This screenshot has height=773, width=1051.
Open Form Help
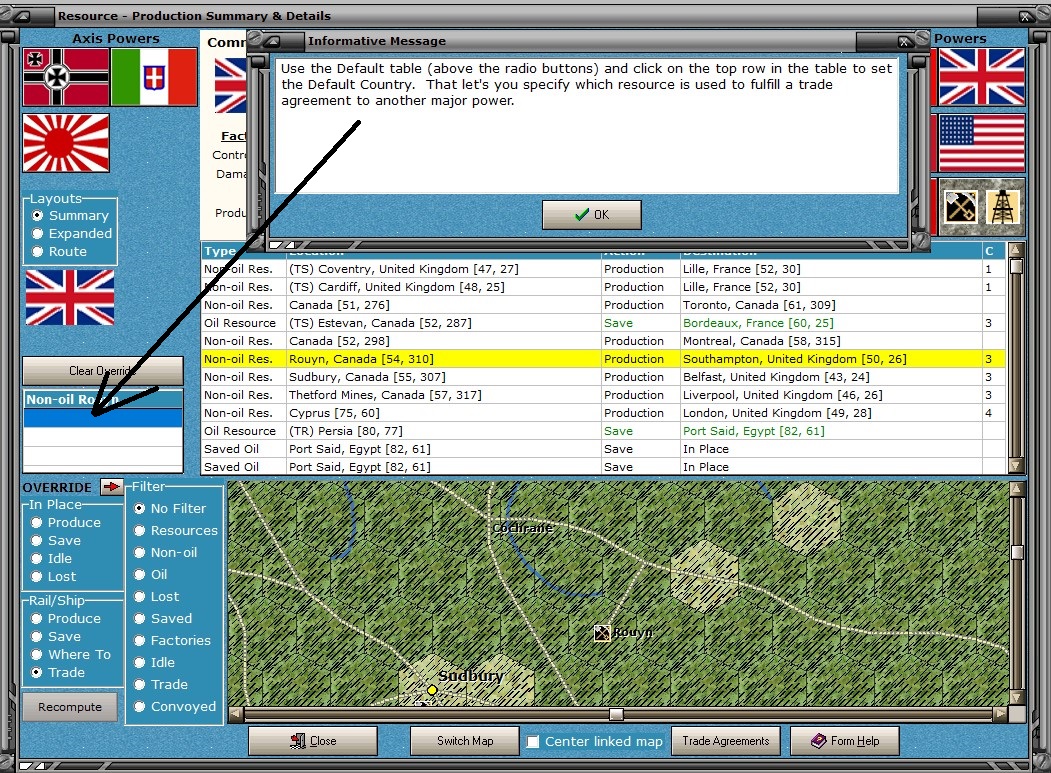point(845,741)
